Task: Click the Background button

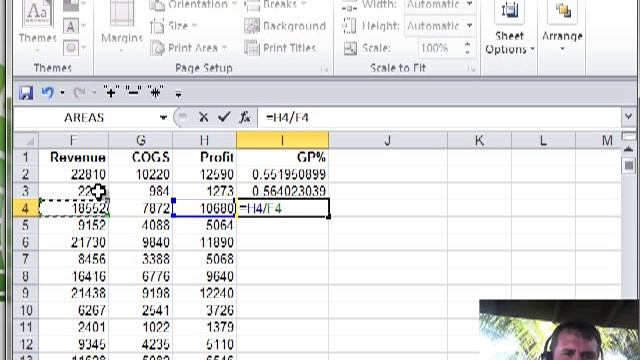Action: 285,26
